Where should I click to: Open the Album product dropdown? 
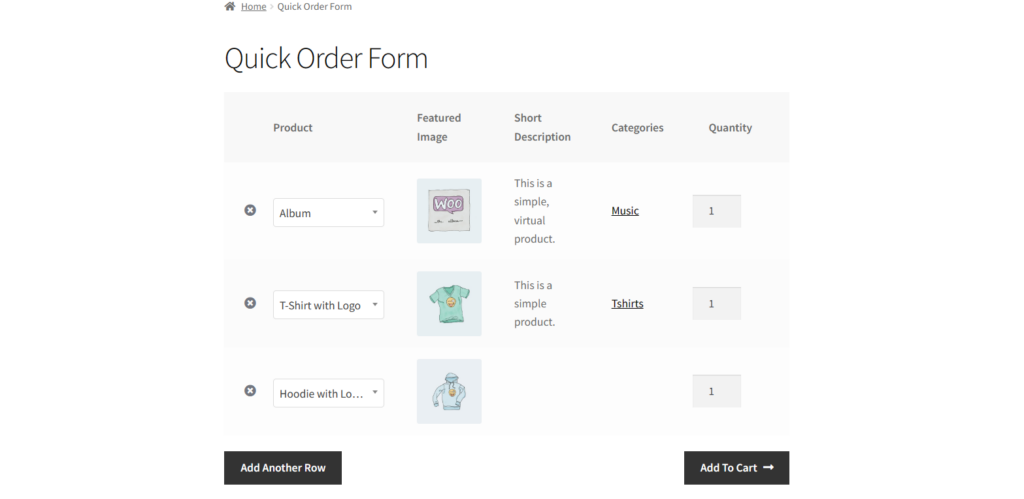click(x=328, y=213)
